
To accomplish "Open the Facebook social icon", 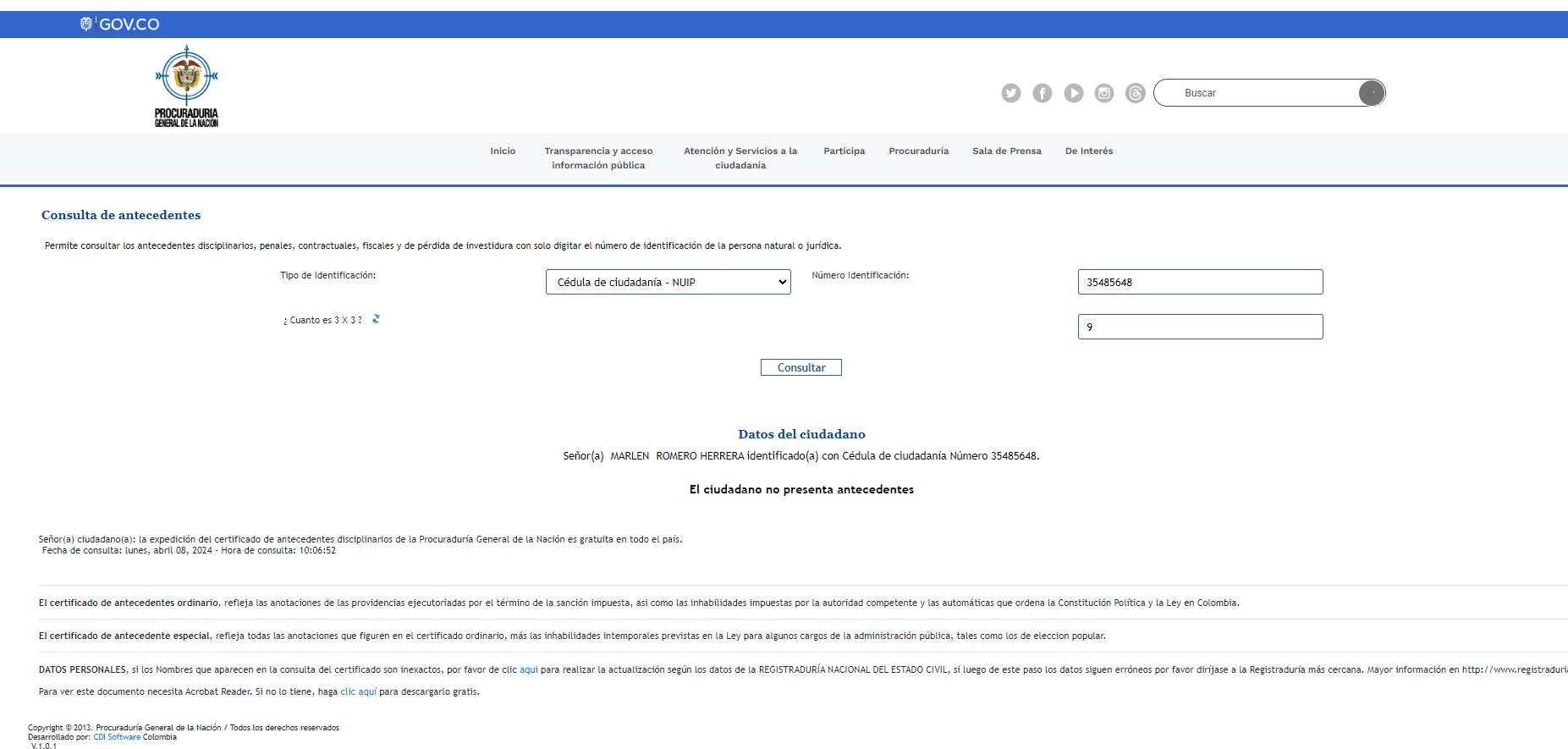I will point(1042,93).
